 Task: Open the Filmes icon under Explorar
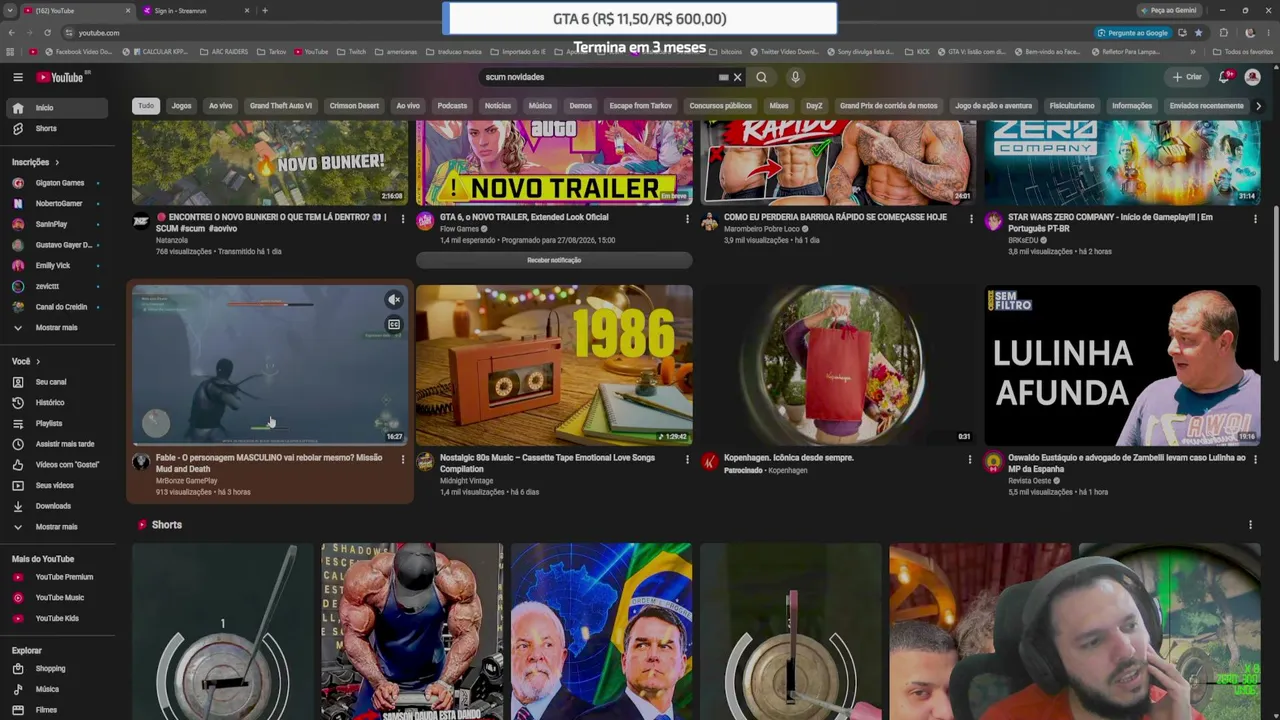point(18,710)
